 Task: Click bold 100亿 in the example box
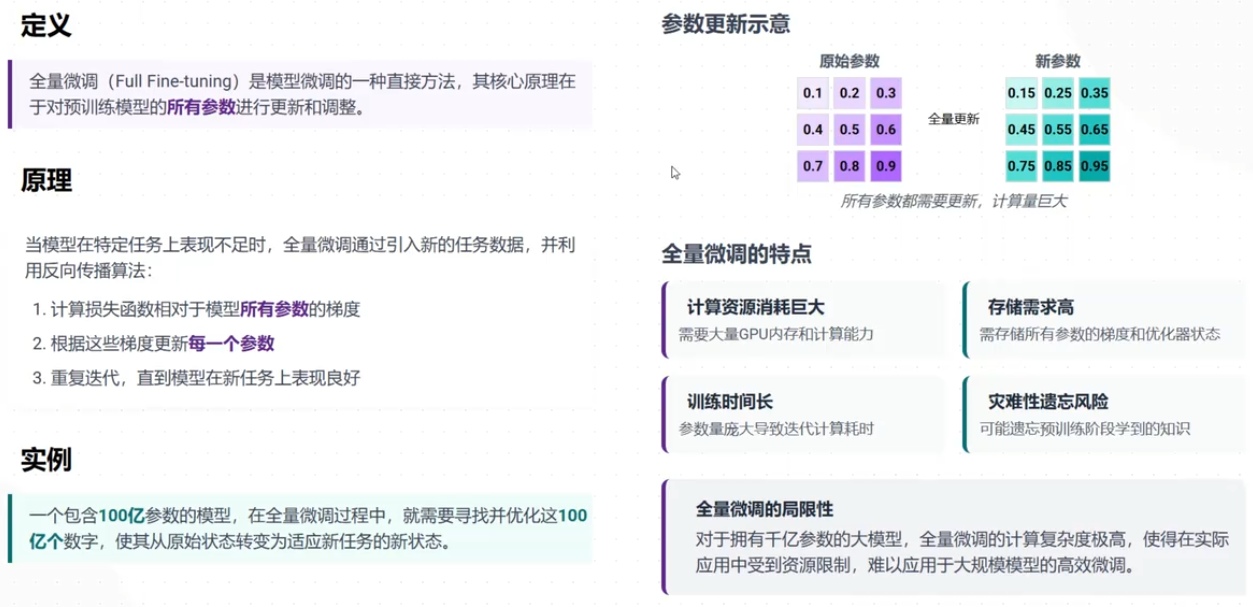pyautogui.click(x=121, y=516)
